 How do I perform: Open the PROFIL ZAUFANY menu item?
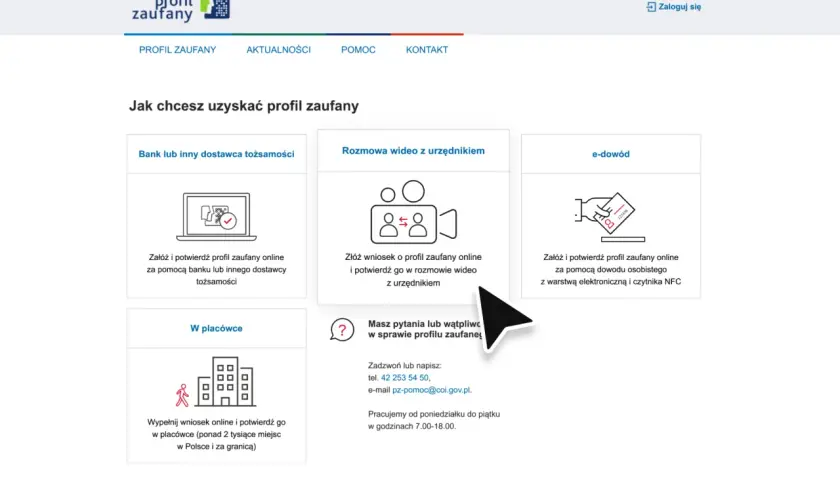click(177, 50)
